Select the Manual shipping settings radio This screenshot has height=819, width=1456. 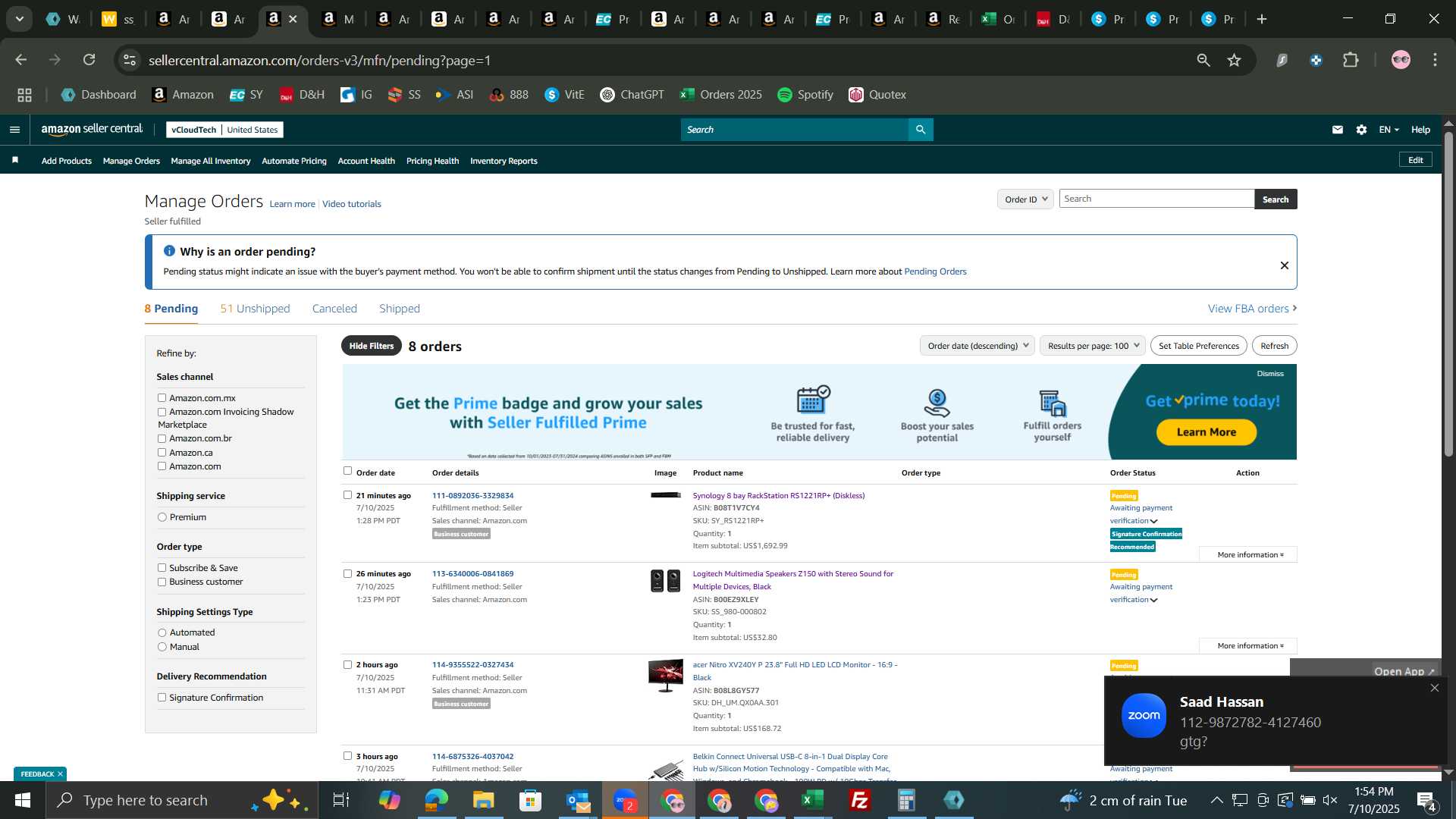pos(162,647)
